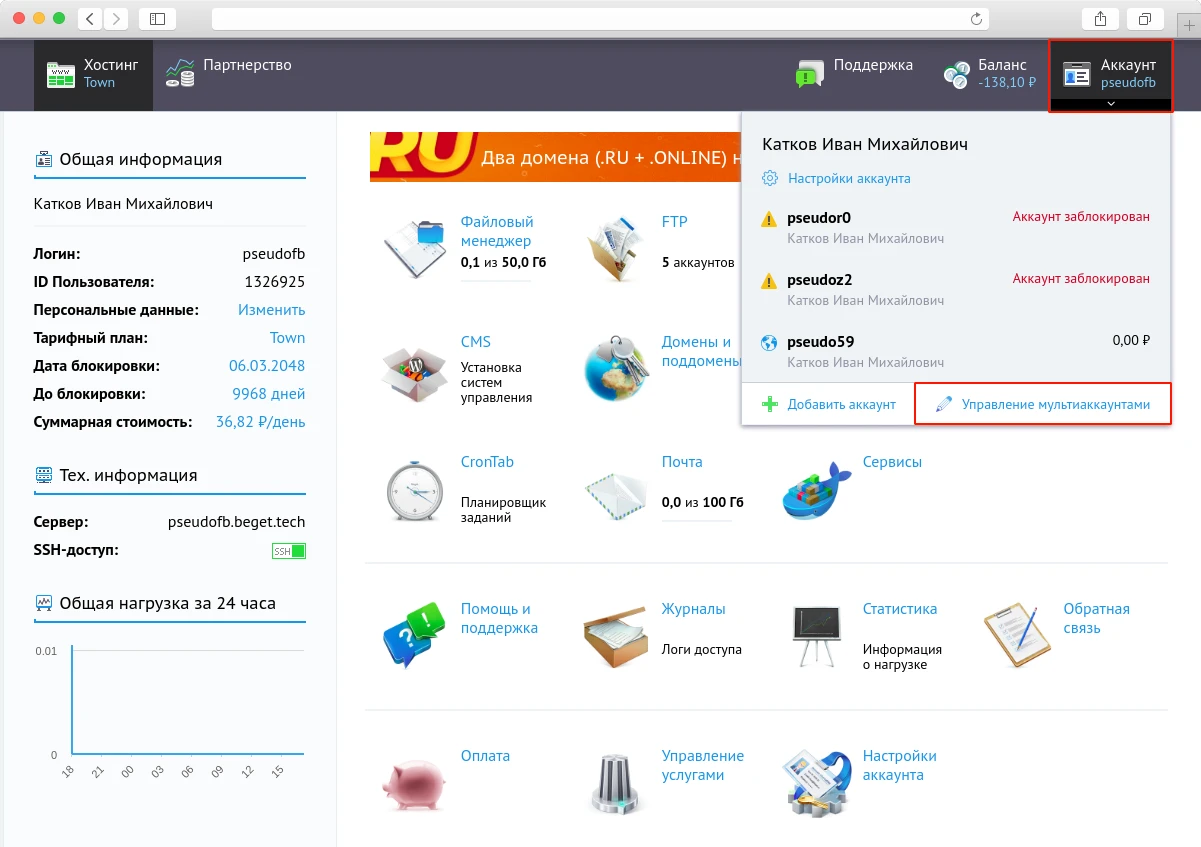Click the Обратная связь clipboard icon
Image resolution: width=1201 pixels, height=847 pixels.
(x=1016, y=634)
